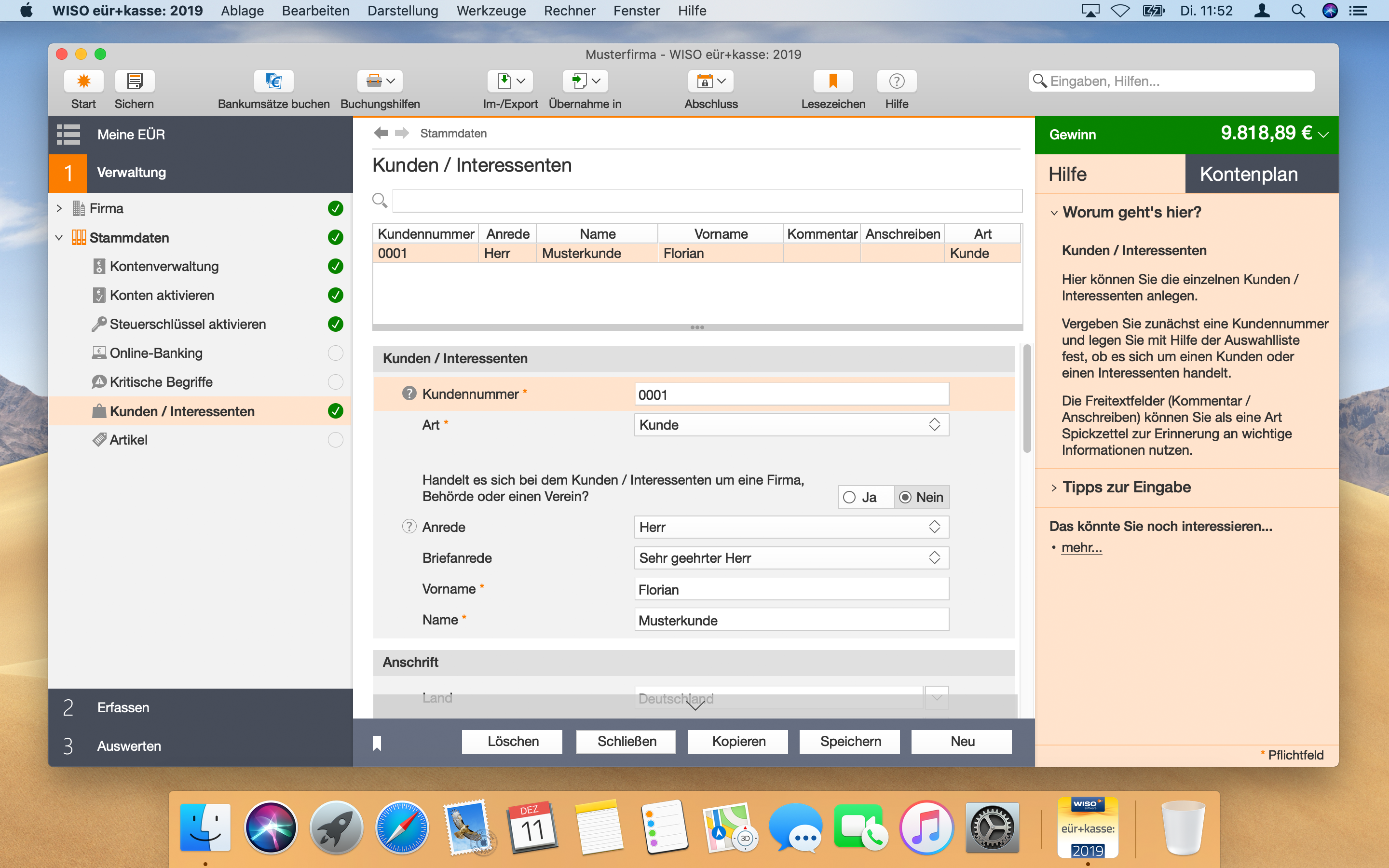Open the Art dropdown showing Kunde

(x=791, y=425)
